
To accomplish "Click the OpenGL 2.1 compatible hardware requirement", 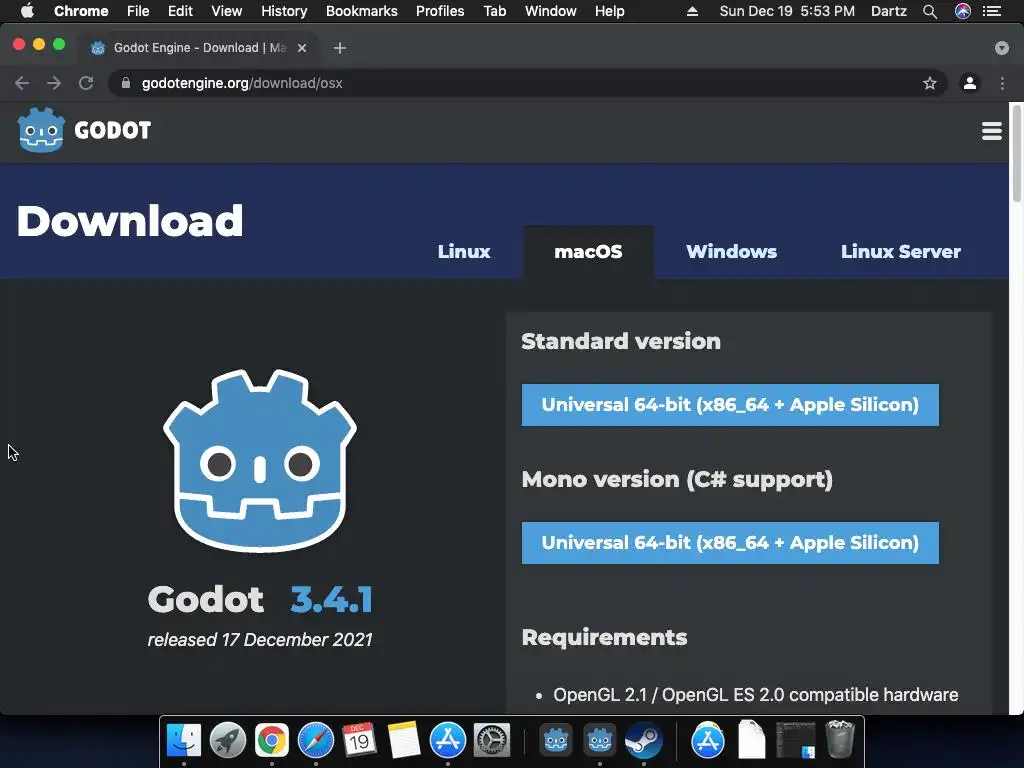I will click(x=756, y=695).
